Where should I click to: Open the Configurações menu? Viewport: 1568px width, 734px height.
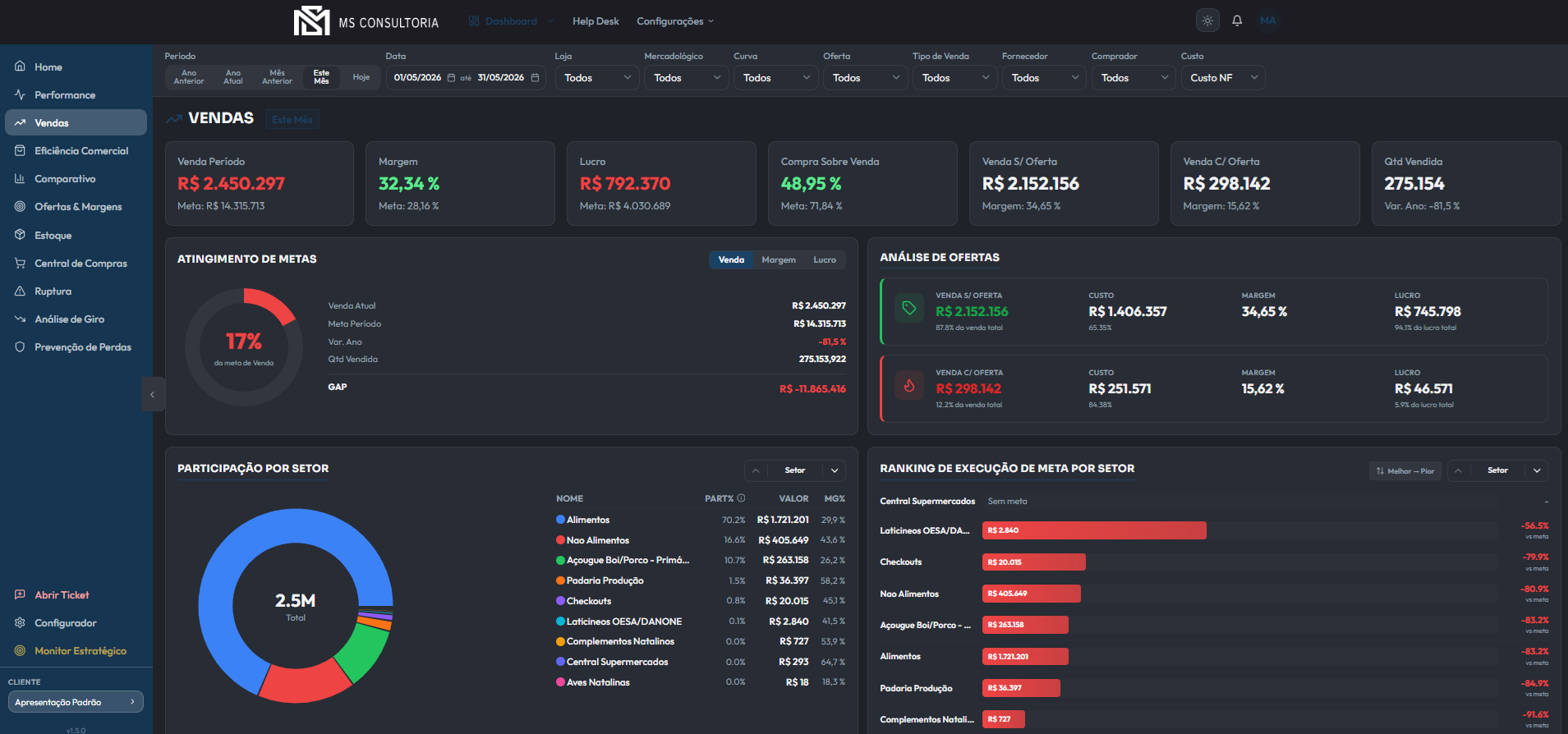pyautogui.click(x=675, y=21)
